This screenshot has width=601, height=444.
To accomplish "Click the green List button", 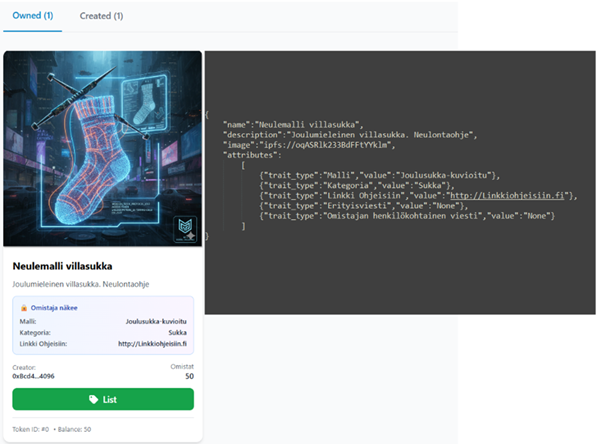I will point(103,399).
